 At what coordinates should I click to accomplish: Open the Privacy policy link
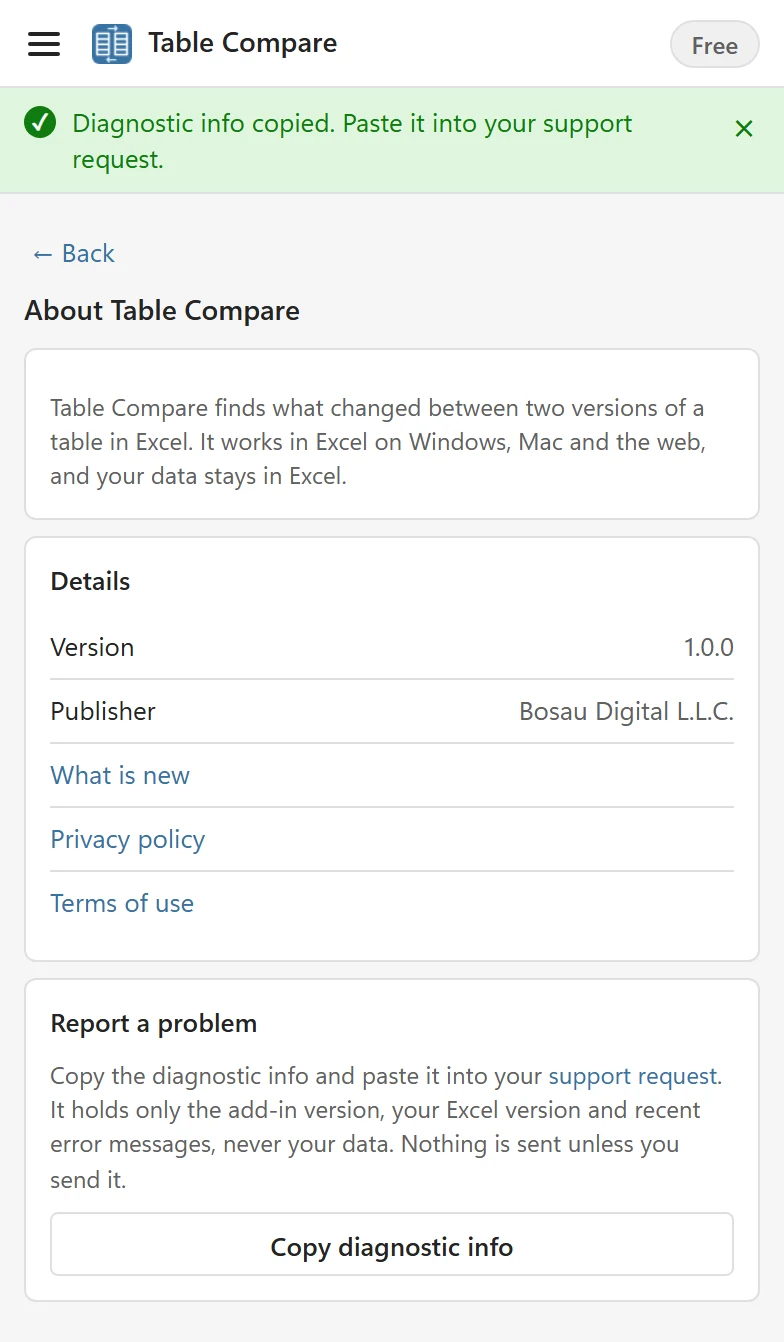(x=128, y=839)
